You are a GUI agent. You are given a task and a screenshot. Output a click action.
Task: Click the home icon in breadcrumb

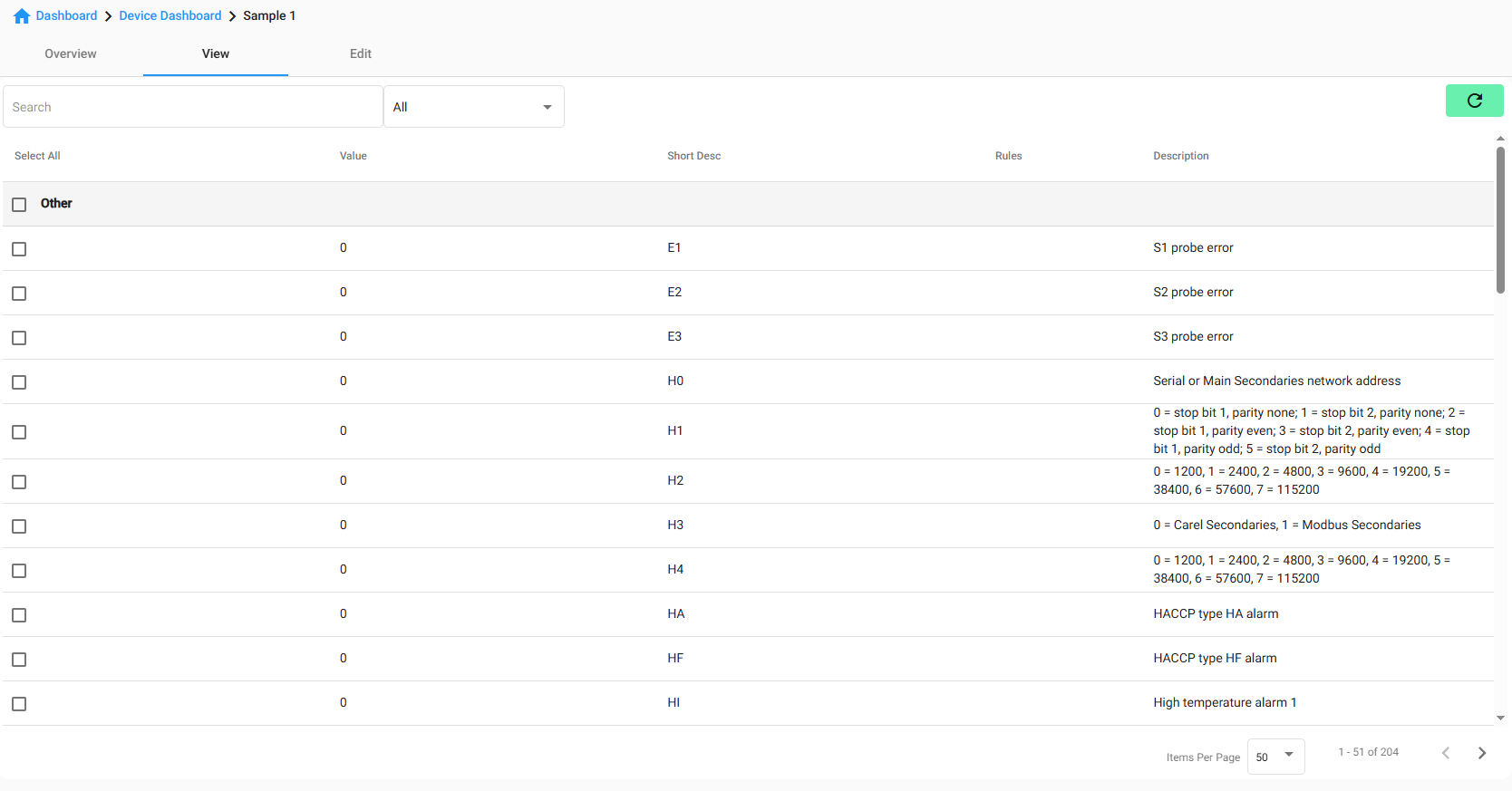click(x=22, y=16)
